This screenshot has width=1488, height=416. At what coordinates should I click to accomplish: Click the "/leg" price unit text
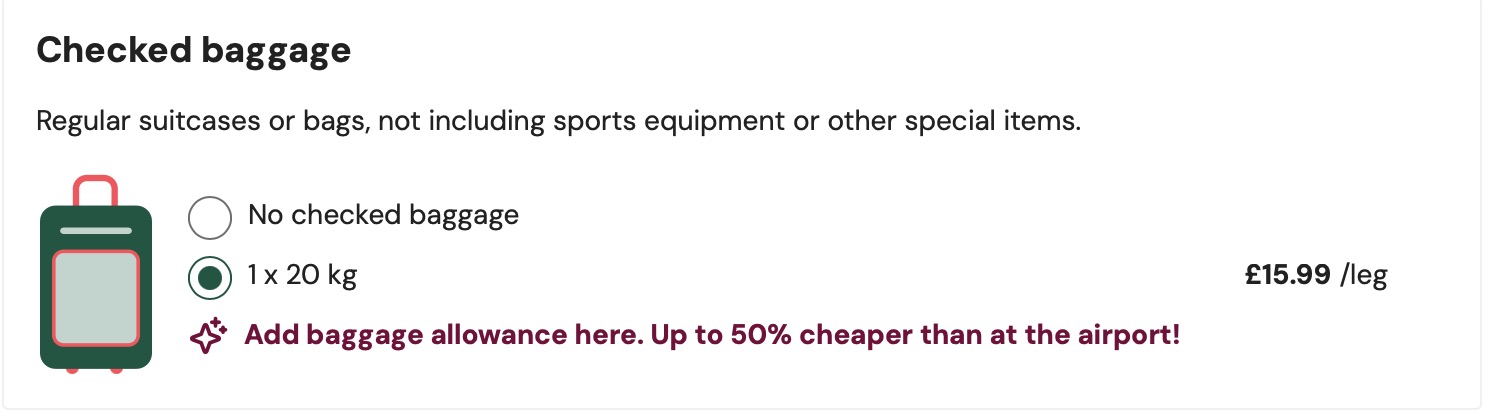1364,275
